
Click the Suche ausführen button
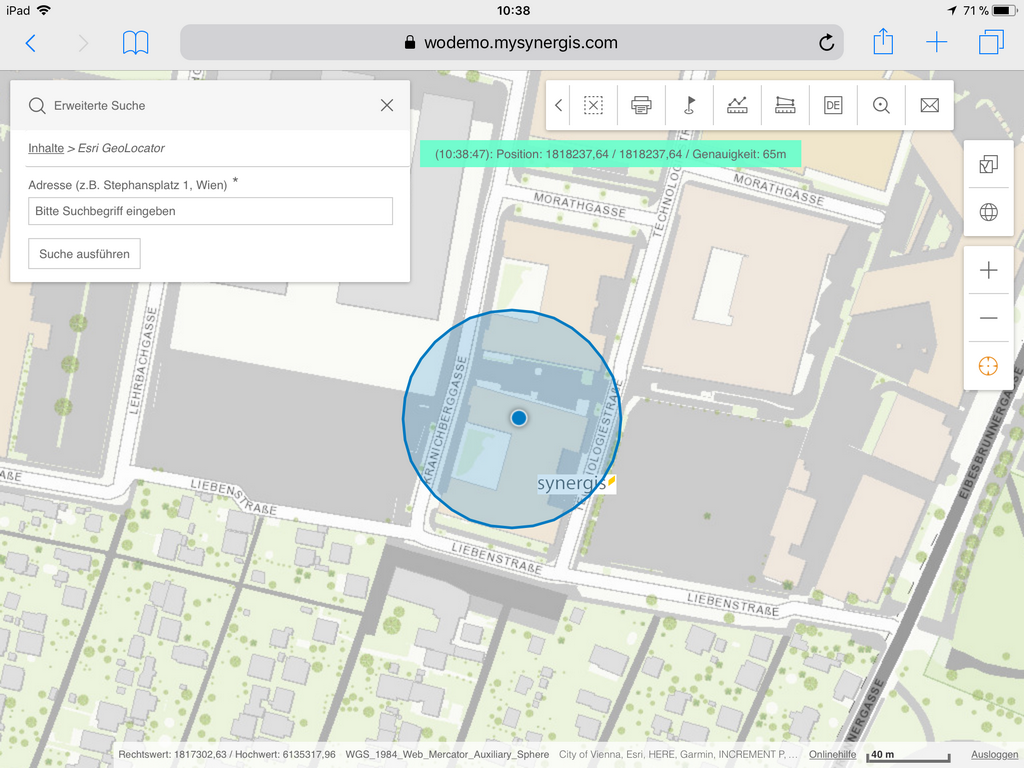(84, 253)
